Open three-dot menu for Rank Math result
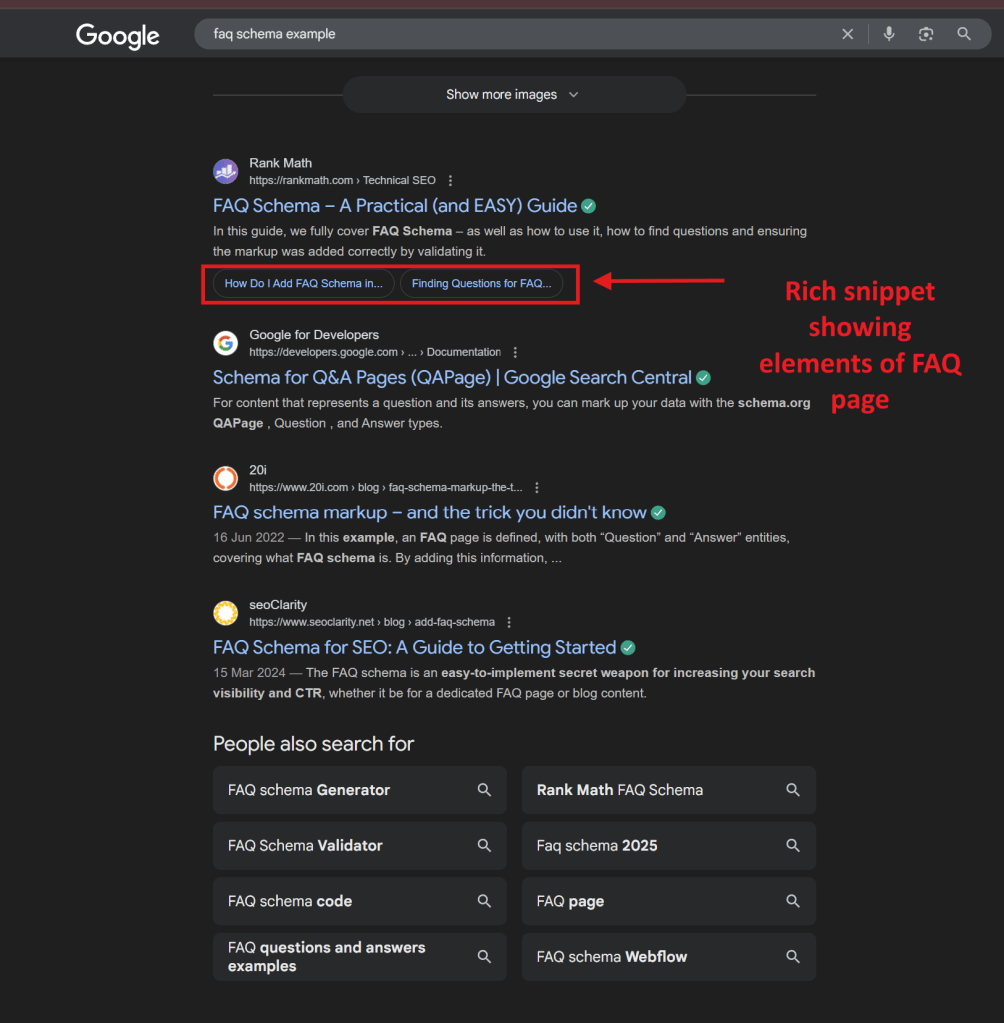1004x1023 pixels. (451, 181)
